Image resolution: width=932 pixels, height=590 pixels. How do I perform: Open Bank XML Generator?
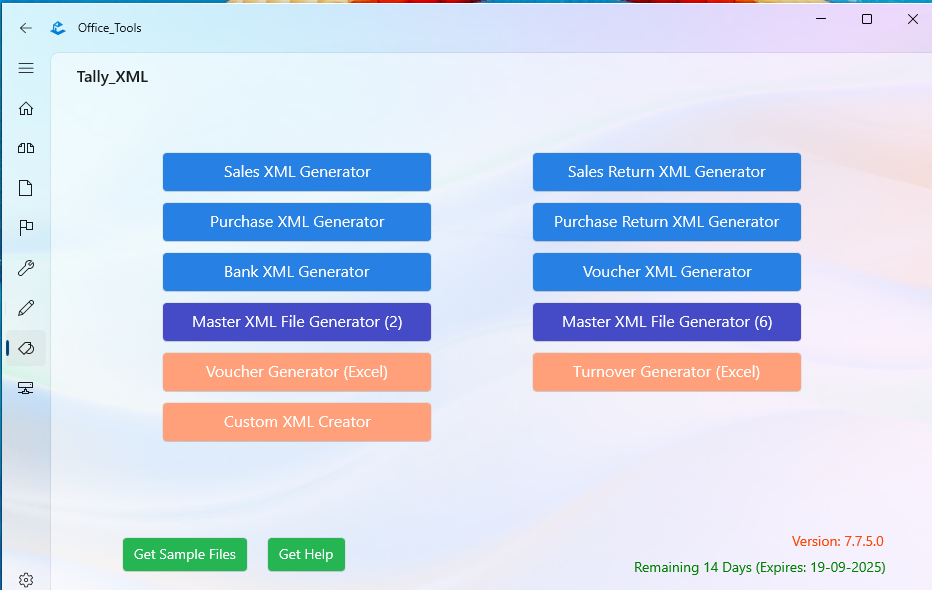(297, 272)
